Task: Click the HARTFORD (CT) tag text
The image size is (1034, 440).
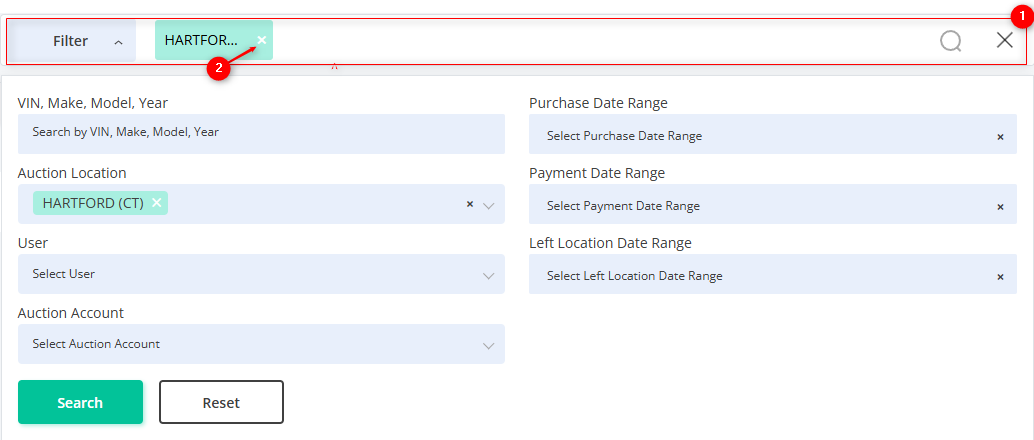Action: point(93,203)
